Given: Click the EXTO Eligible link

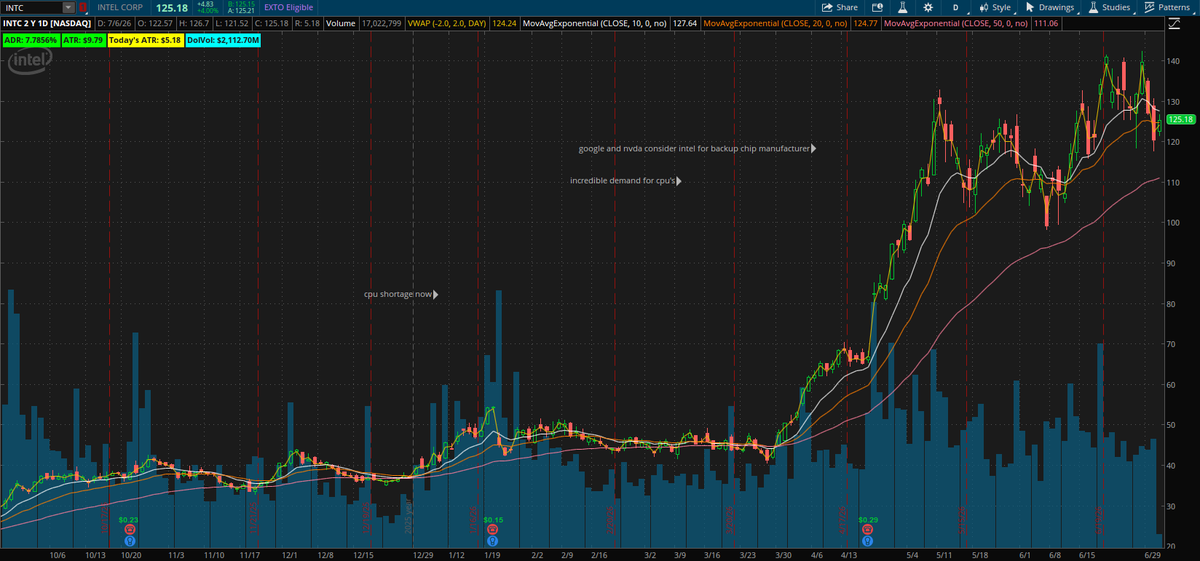Looking at the screenshot, I should [289, 7].
